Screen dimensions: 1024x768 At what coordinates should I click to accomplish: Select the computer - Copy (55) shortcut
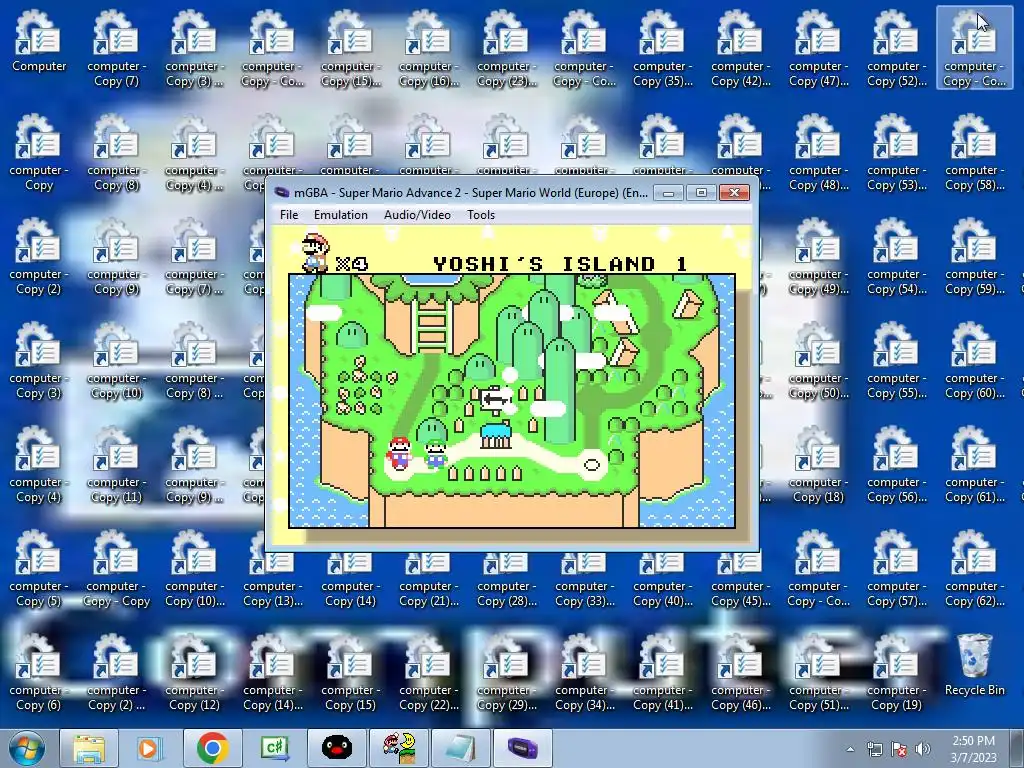[896, 360]
